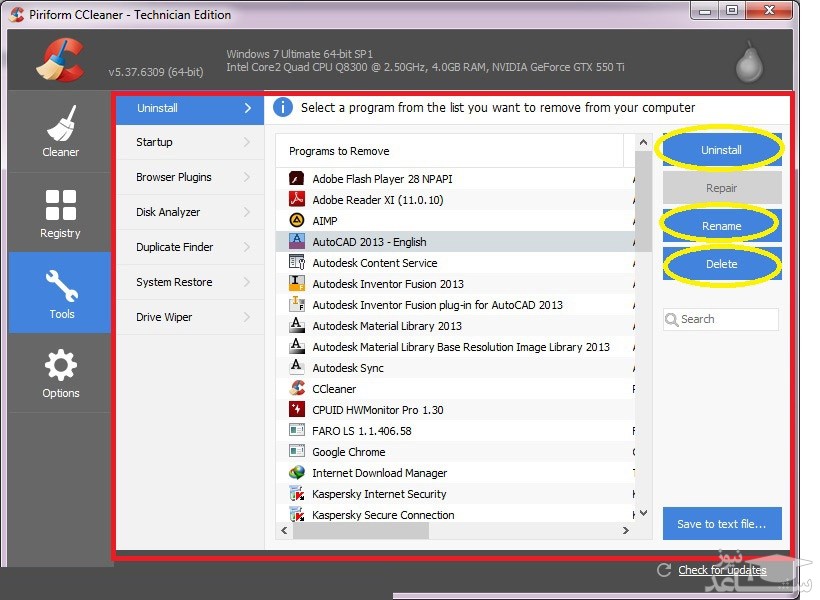Open the Registry section icon
Screen dimensions: 820x600
[60, 205]
